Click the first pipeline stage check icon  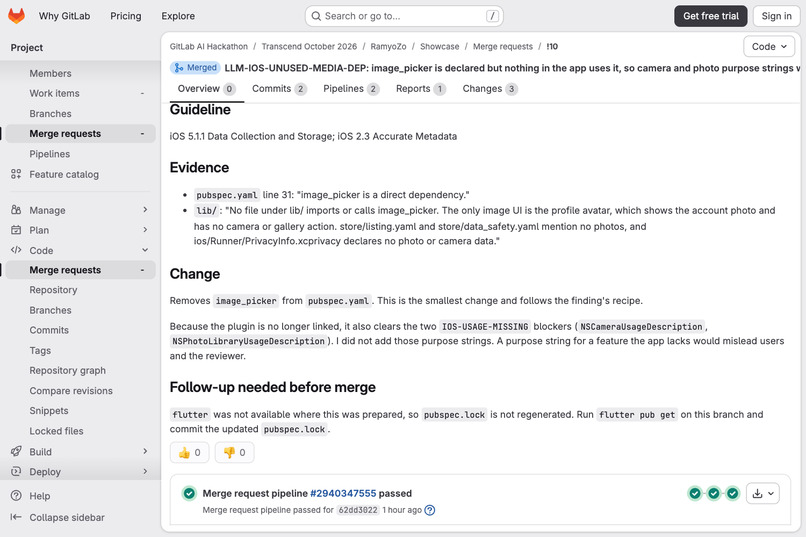[695, 493]
